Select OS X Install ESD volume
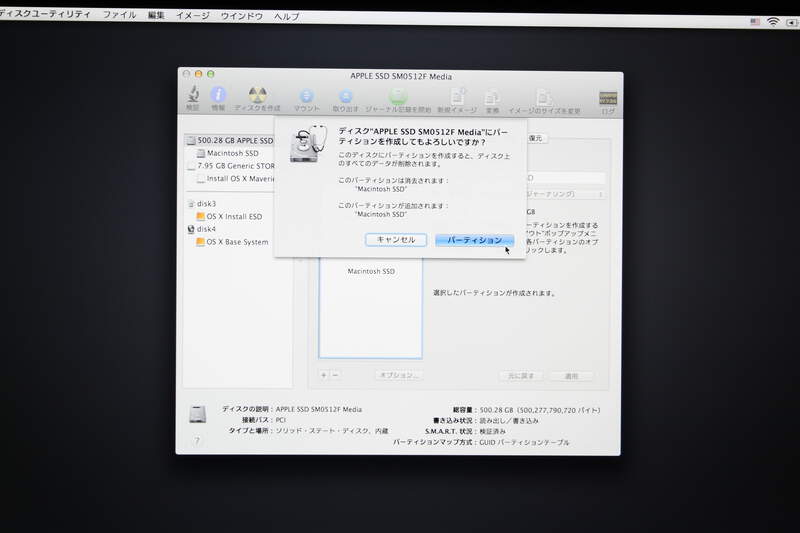 (x=233, y=216)
